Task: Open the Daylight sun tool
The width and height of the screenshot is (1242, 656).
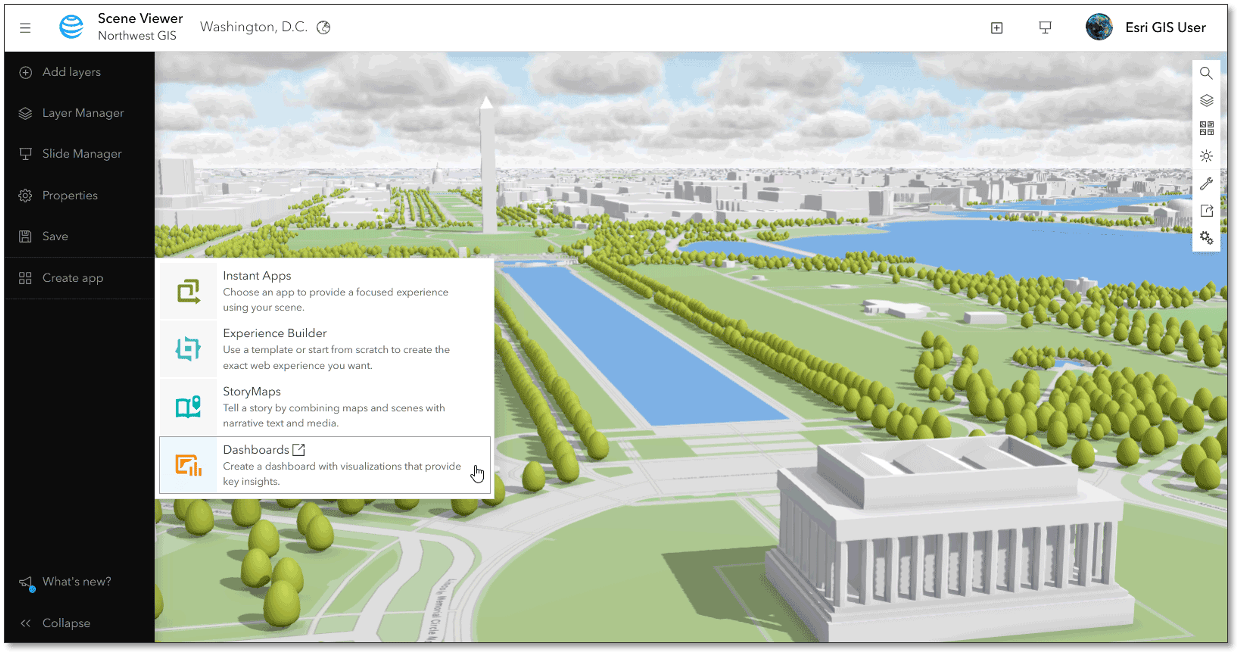Action: coord(1207,156)
